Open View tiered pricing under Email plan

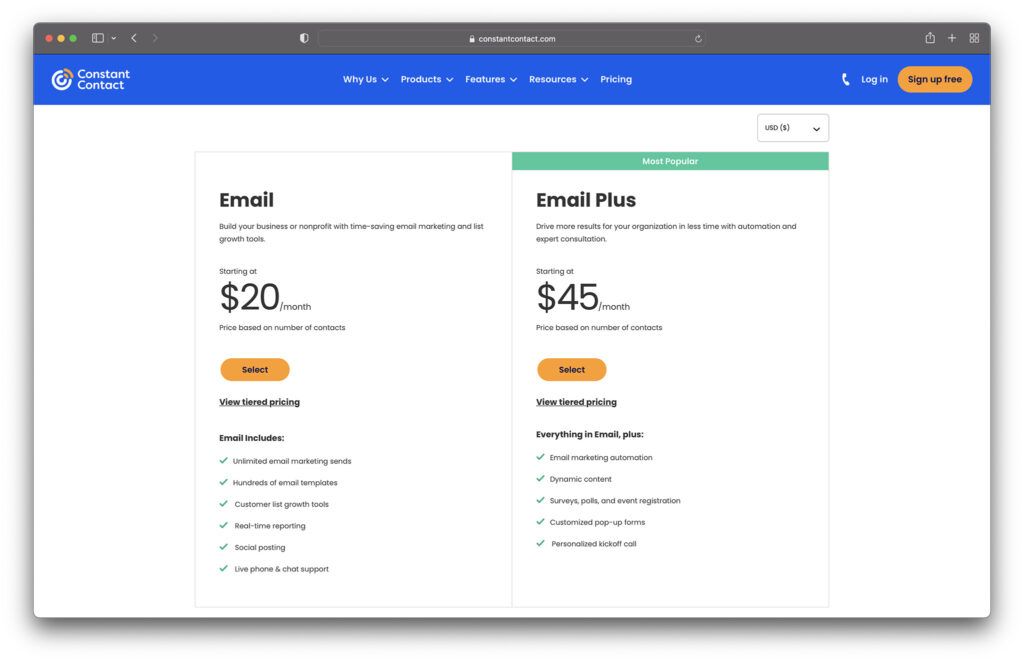[x=258, y=401]
